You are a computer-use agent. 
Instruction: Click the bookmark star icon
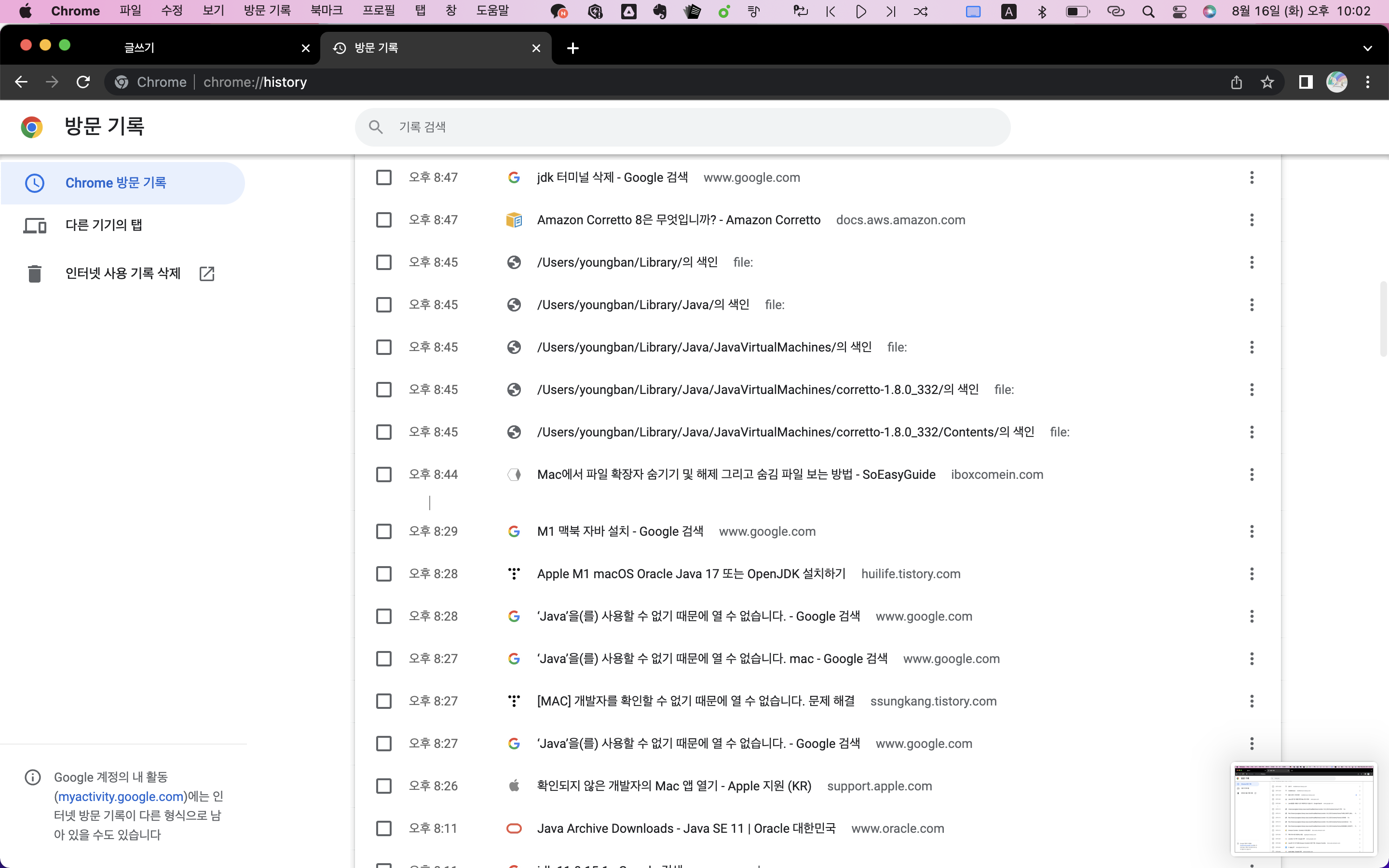click(x=1267, y=82)
